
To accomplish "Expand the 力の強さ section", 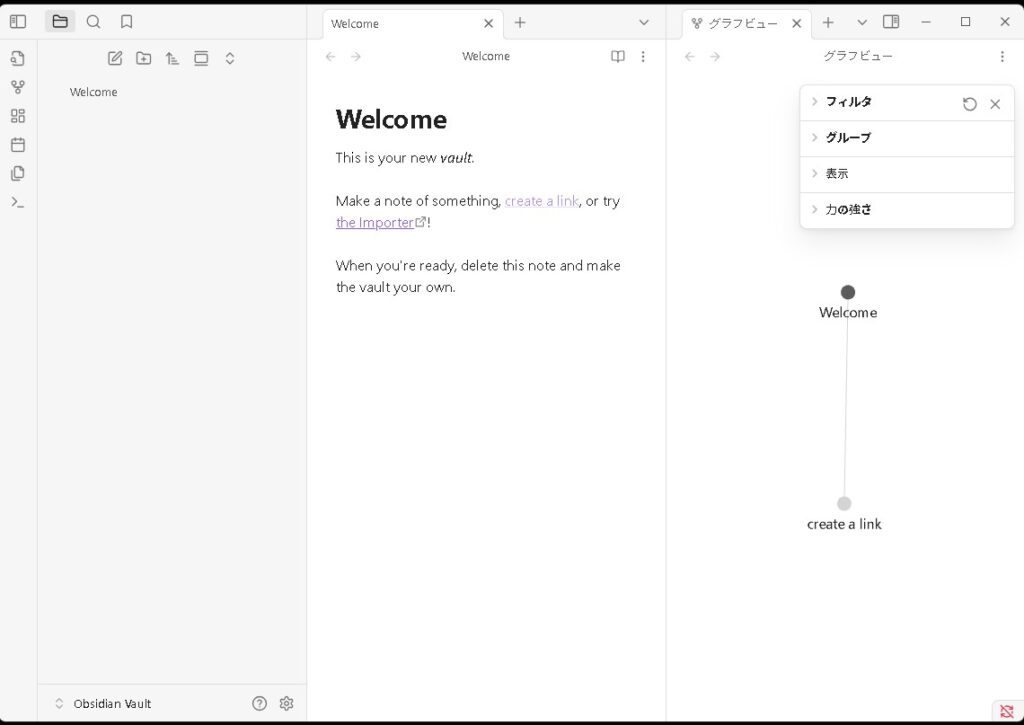I will 848,210.
